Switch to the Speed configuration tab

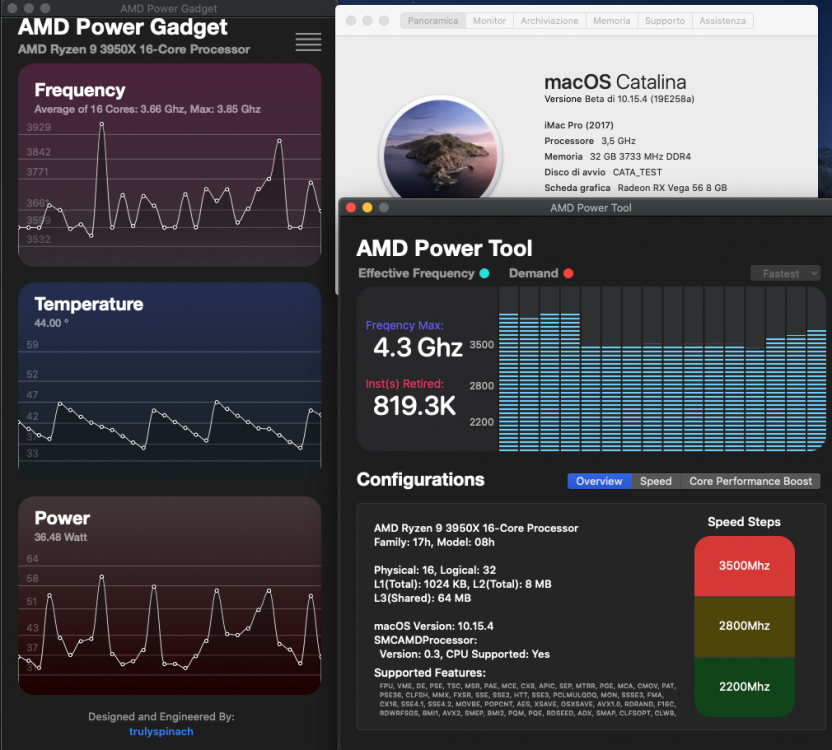655,481
